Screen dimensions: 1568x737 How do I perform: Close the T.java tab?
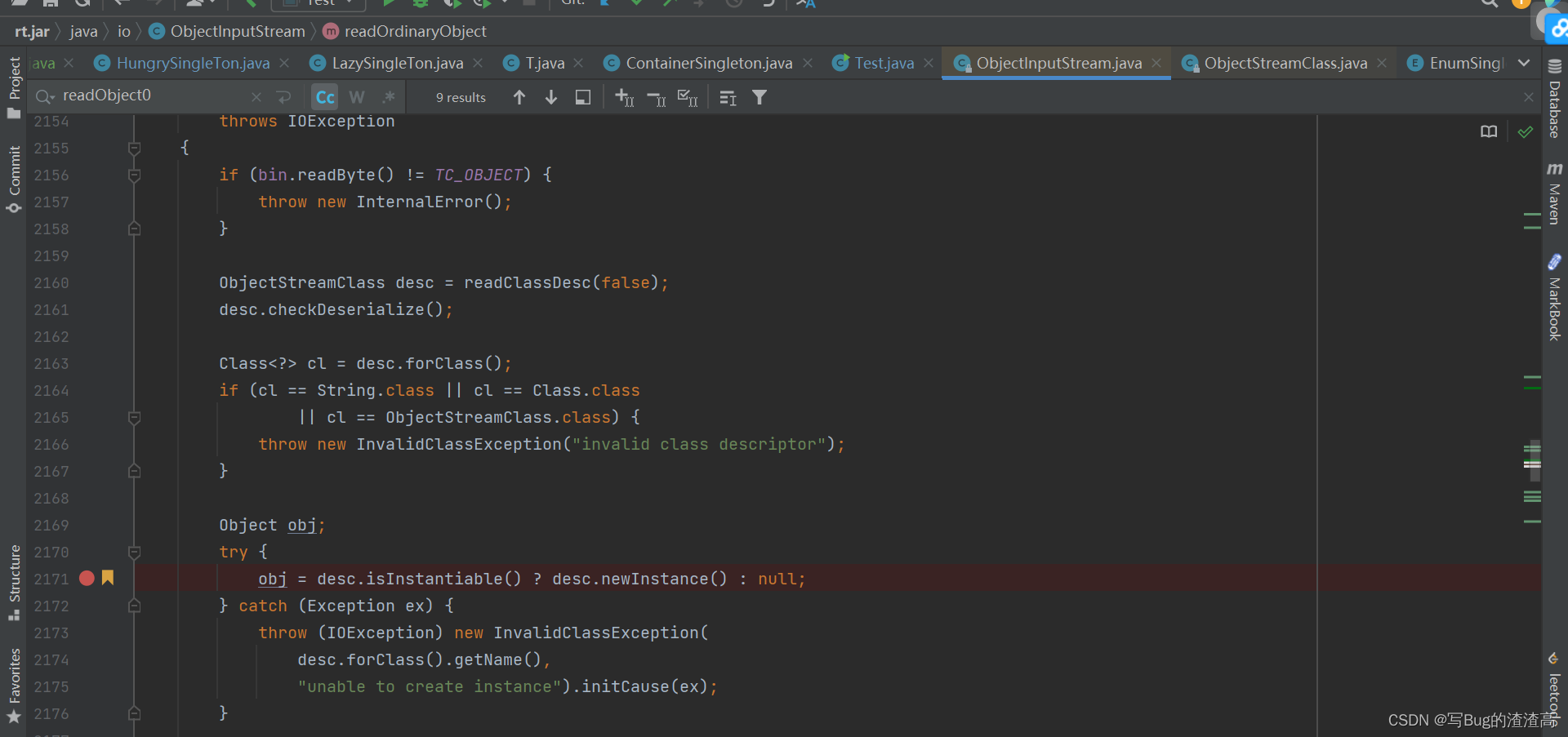[578, 63]
